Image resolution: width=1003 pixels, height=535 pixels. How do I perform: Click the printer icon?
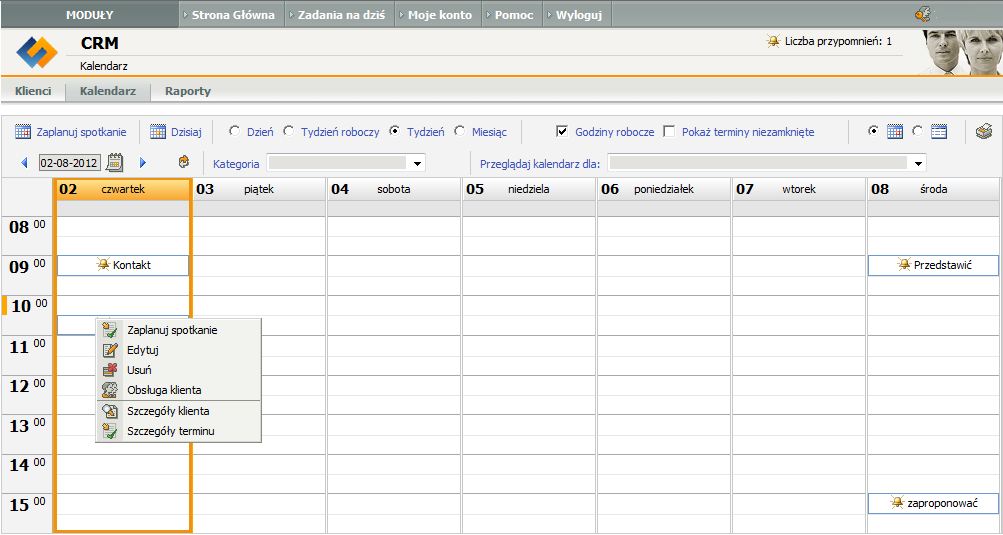pyautogui.click(x=983, y=132)
